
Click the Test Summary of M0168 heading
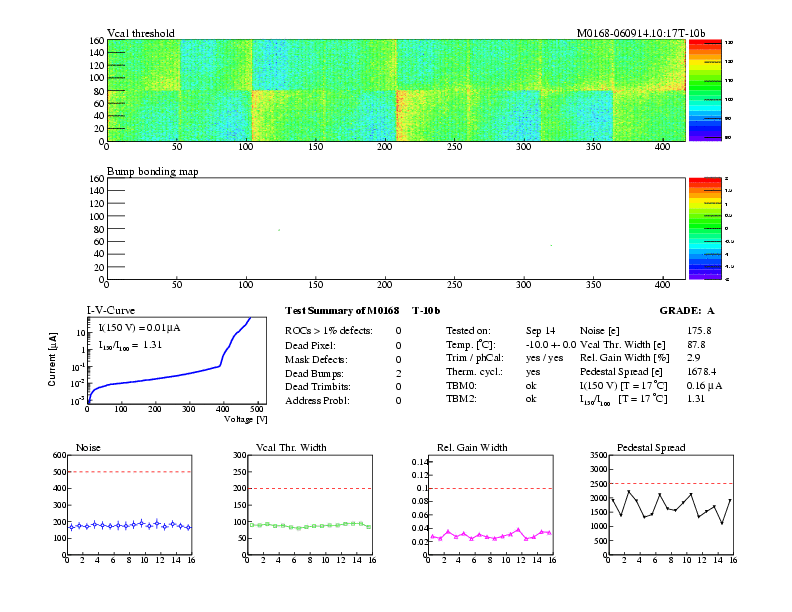coord(342,311)
